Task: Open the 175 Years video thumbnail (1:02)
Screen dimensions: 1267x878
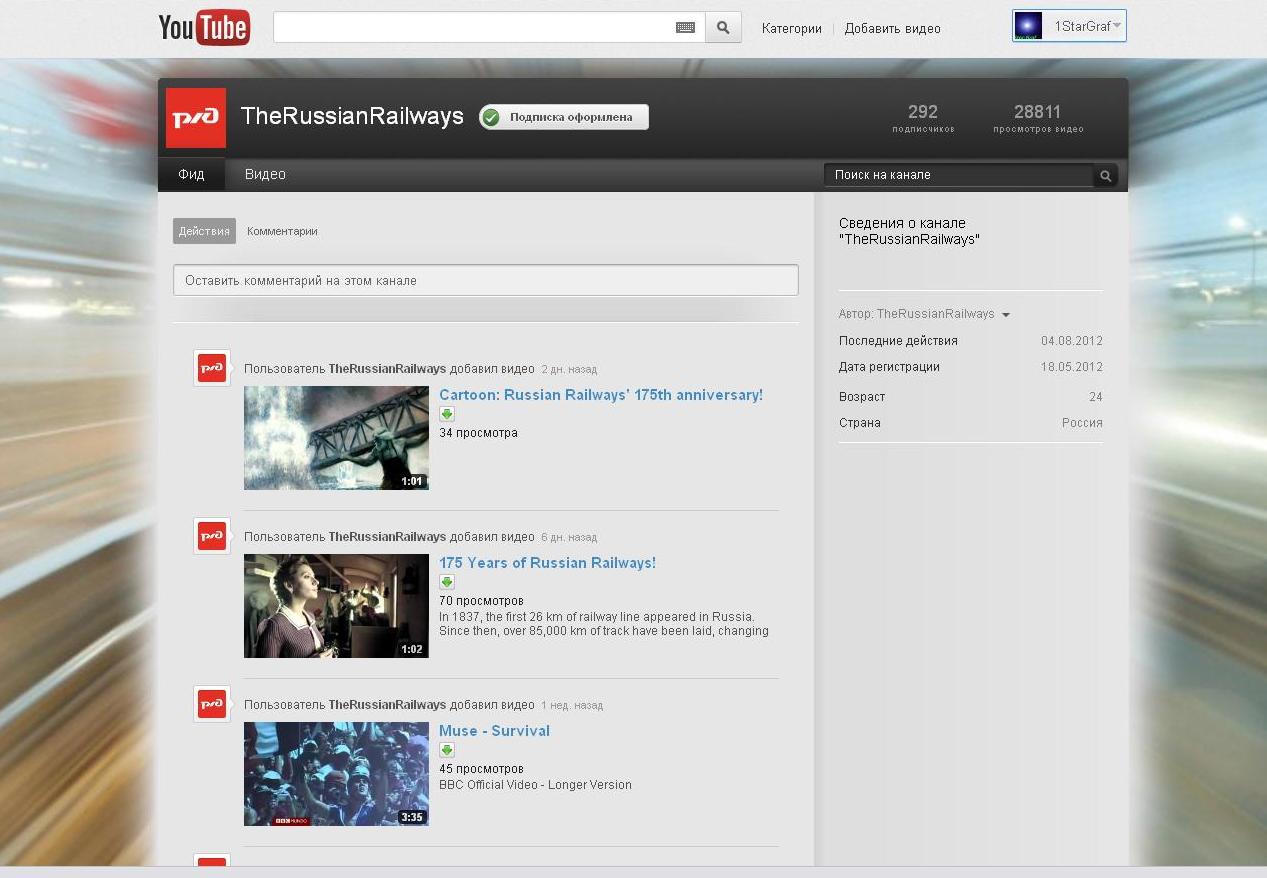Action: point(336,606)
